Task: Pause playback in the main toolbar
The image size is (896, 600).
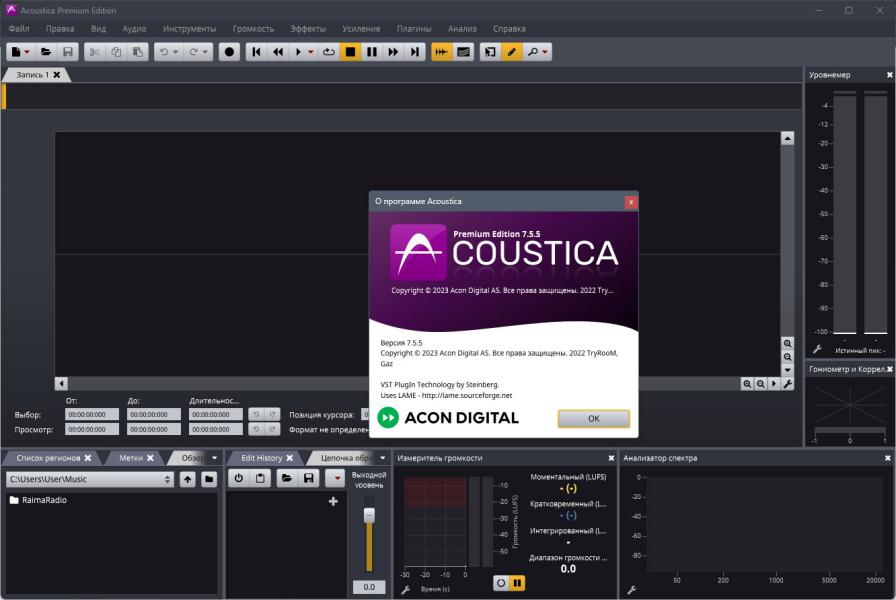Action: click(x=371, y=52)
